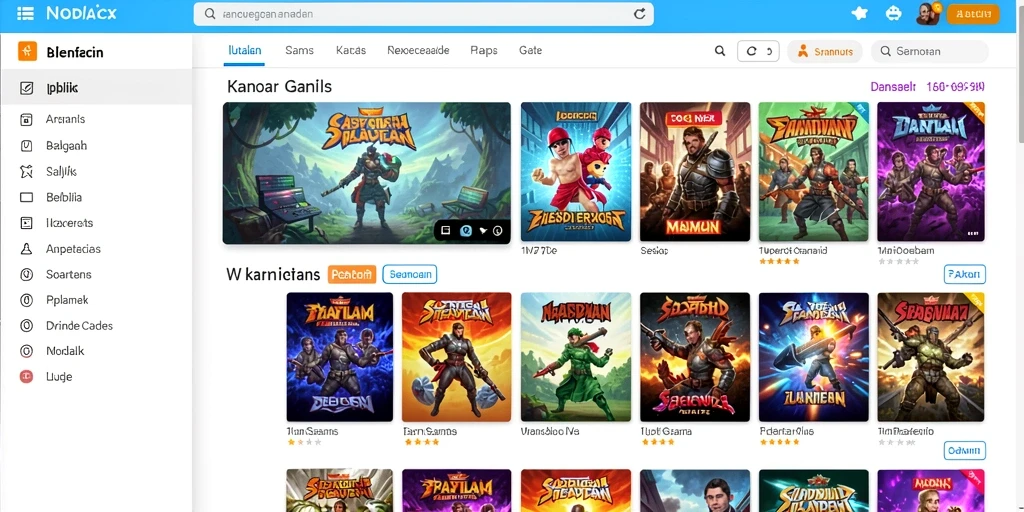
Task: Click the magnifier icon beside the tabs
Action: [720, 51]
